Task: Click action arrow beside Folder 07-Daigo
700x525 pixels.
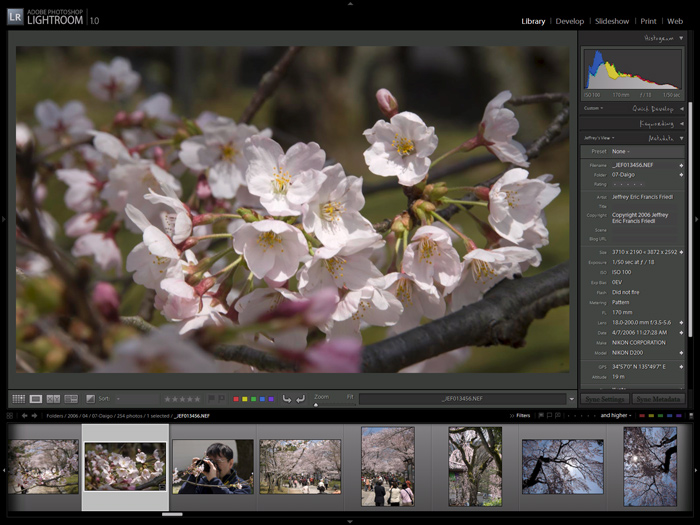Action: coord(681,175)
